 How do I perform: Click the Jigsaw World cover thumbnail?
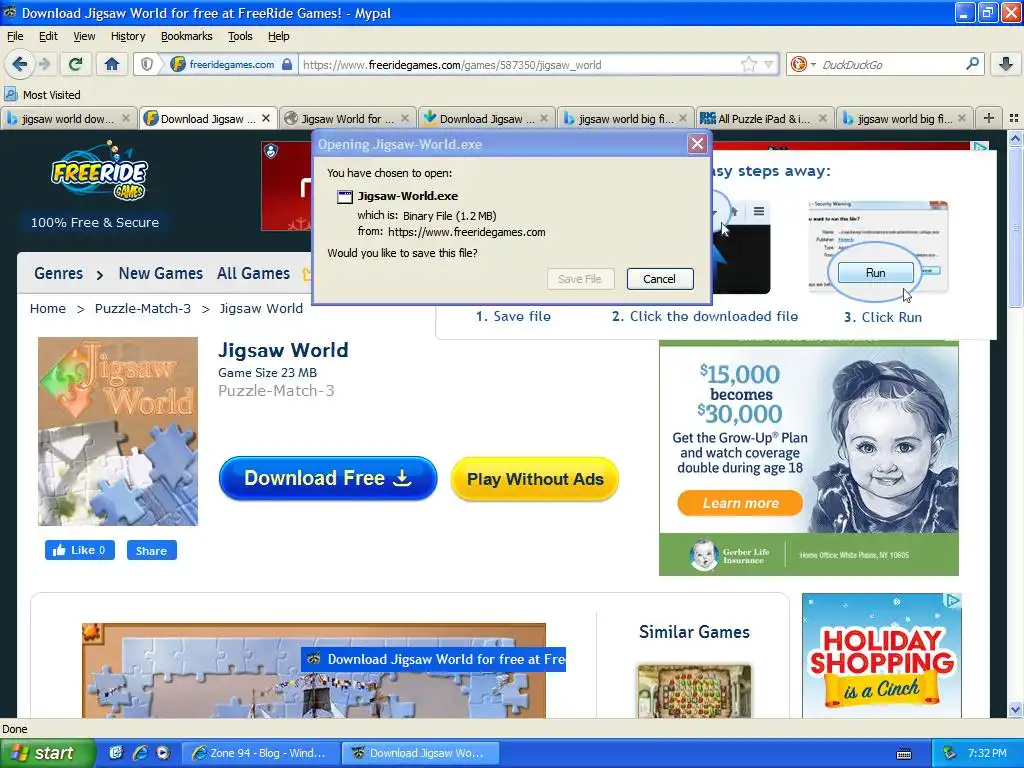118,431
